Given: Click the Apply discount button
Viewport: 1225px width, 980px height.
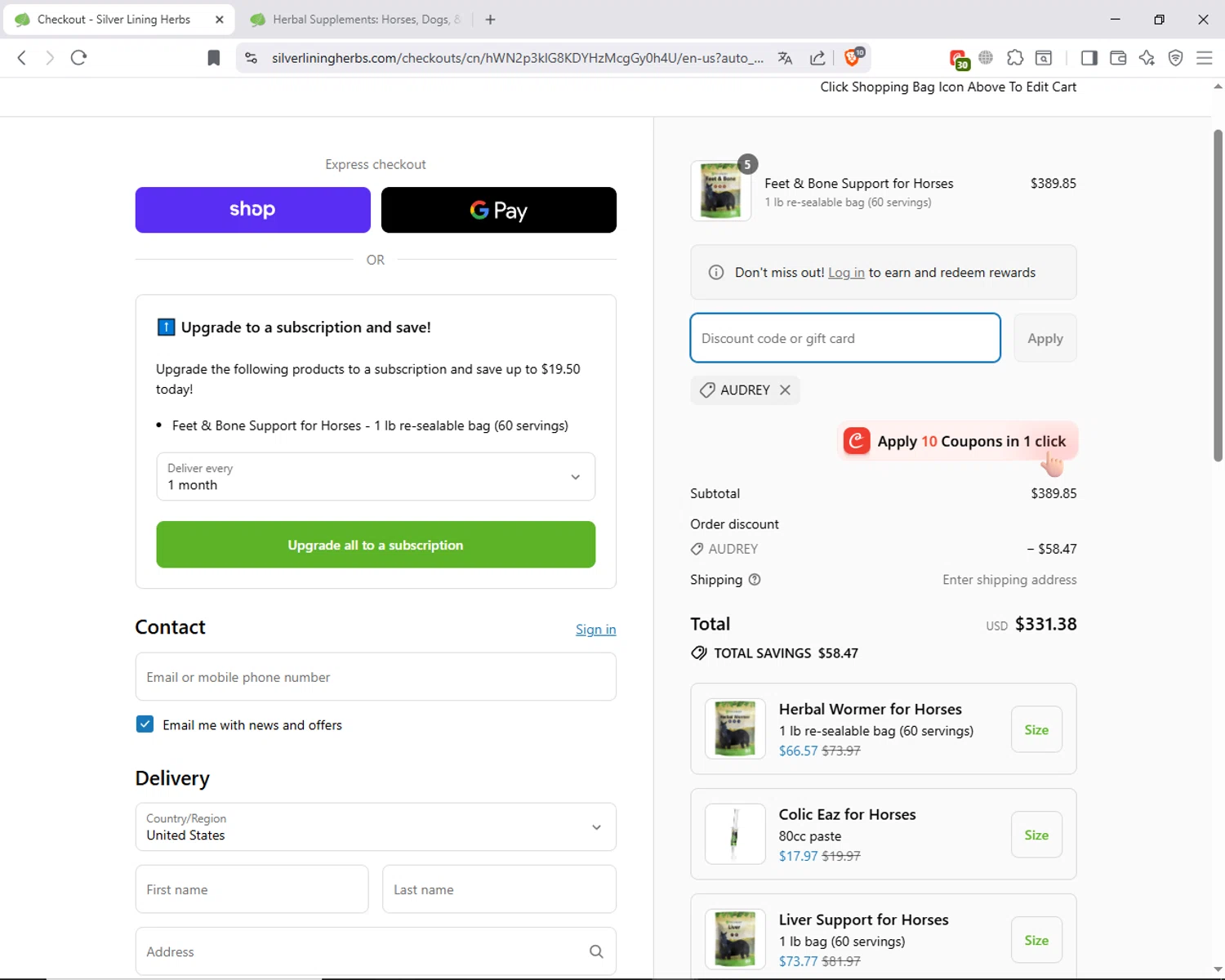Looking at the screenshot, I should [1045, 338].
